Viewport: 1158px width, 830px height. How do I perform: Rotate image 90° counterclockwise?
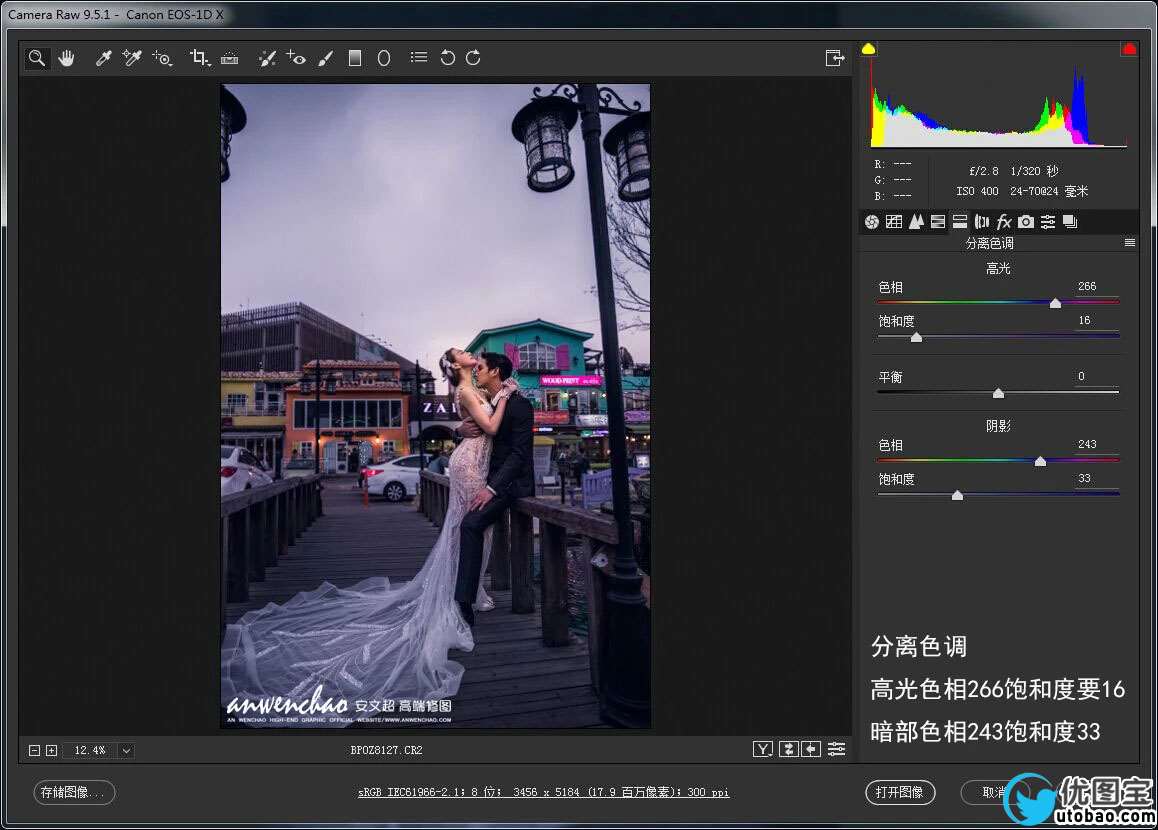[447, 58]
